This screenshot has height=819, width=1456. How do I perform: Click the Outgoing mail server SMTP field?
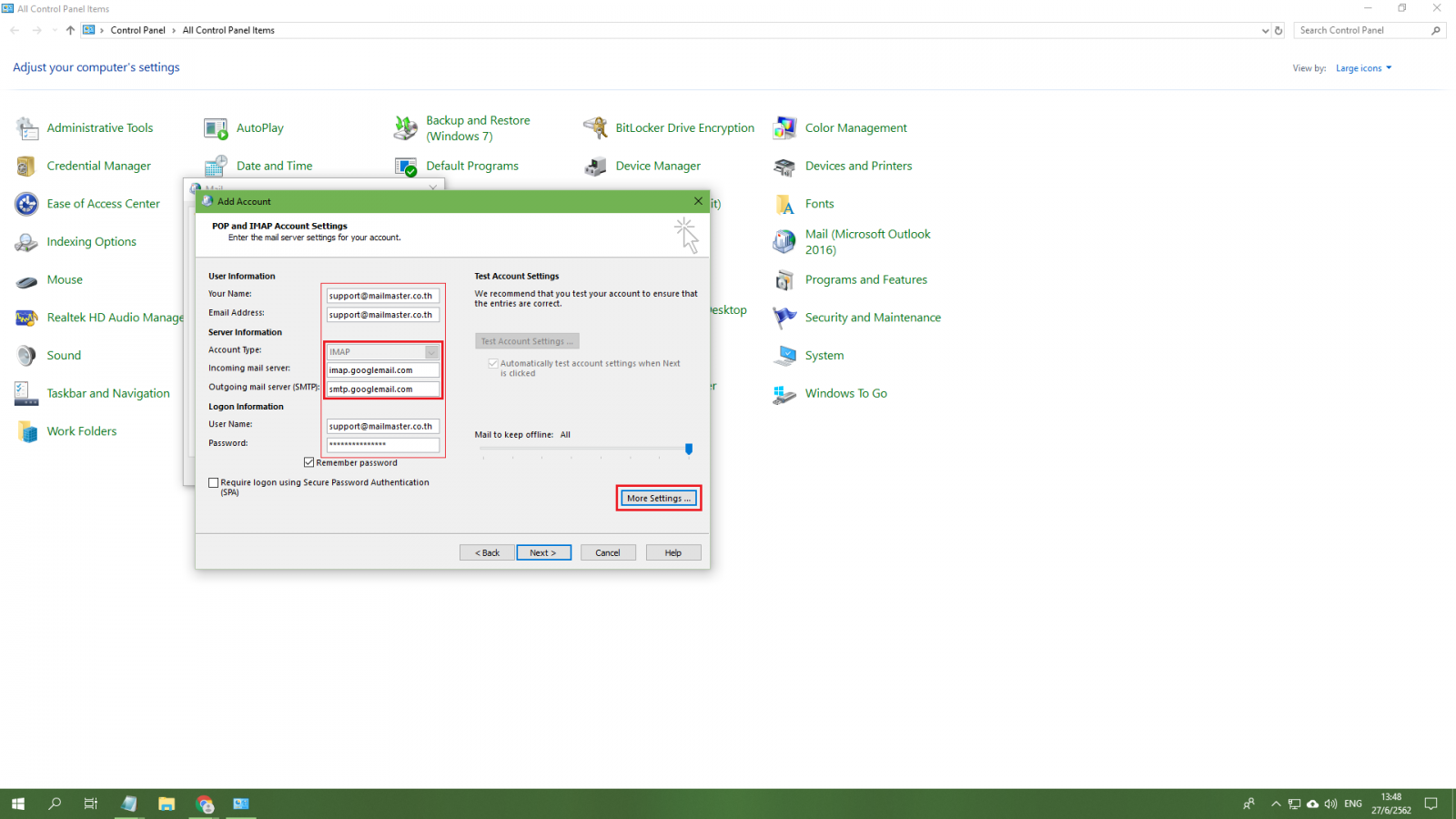pos(383,389)
